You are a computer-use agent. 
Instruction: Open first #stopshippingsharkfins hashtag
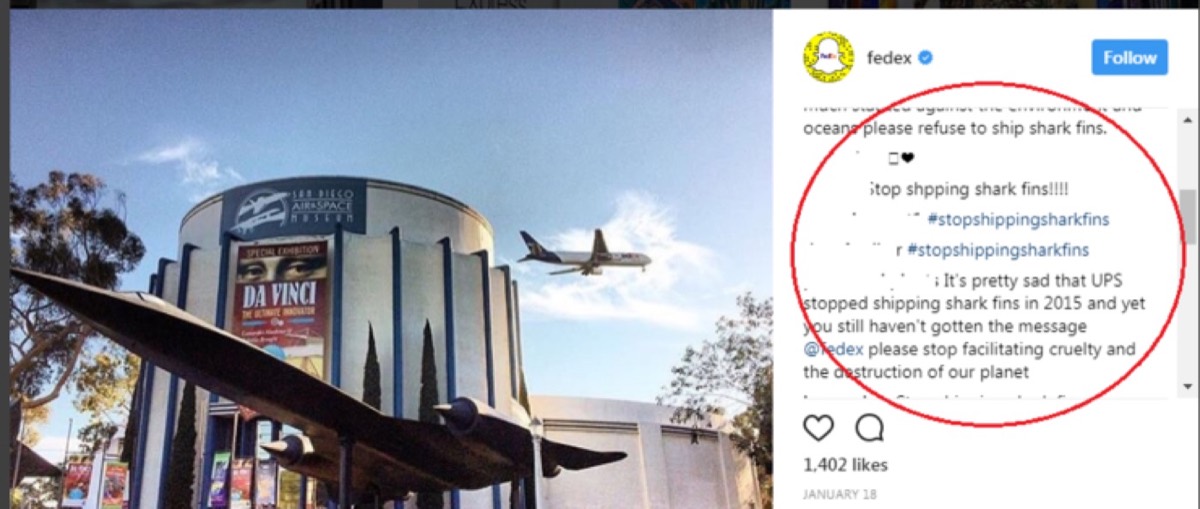click(1018, 219)
